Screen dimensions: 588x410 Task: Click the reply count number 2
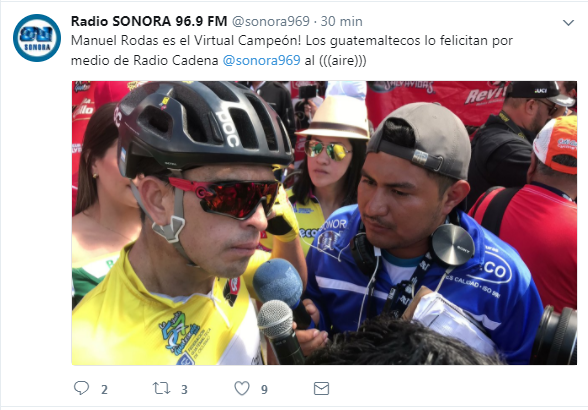(x=104, y=390)
